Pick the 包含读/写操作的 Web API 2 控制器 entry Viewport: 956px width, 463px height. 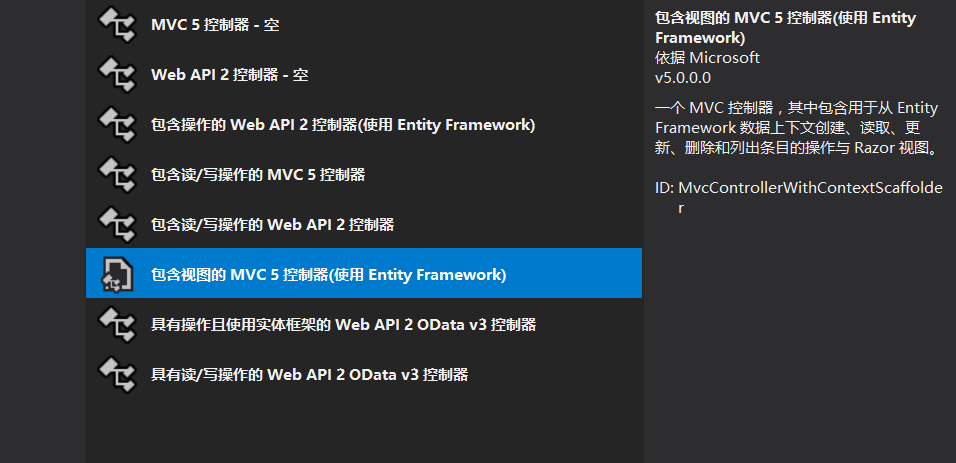click(x=272, y=224)
